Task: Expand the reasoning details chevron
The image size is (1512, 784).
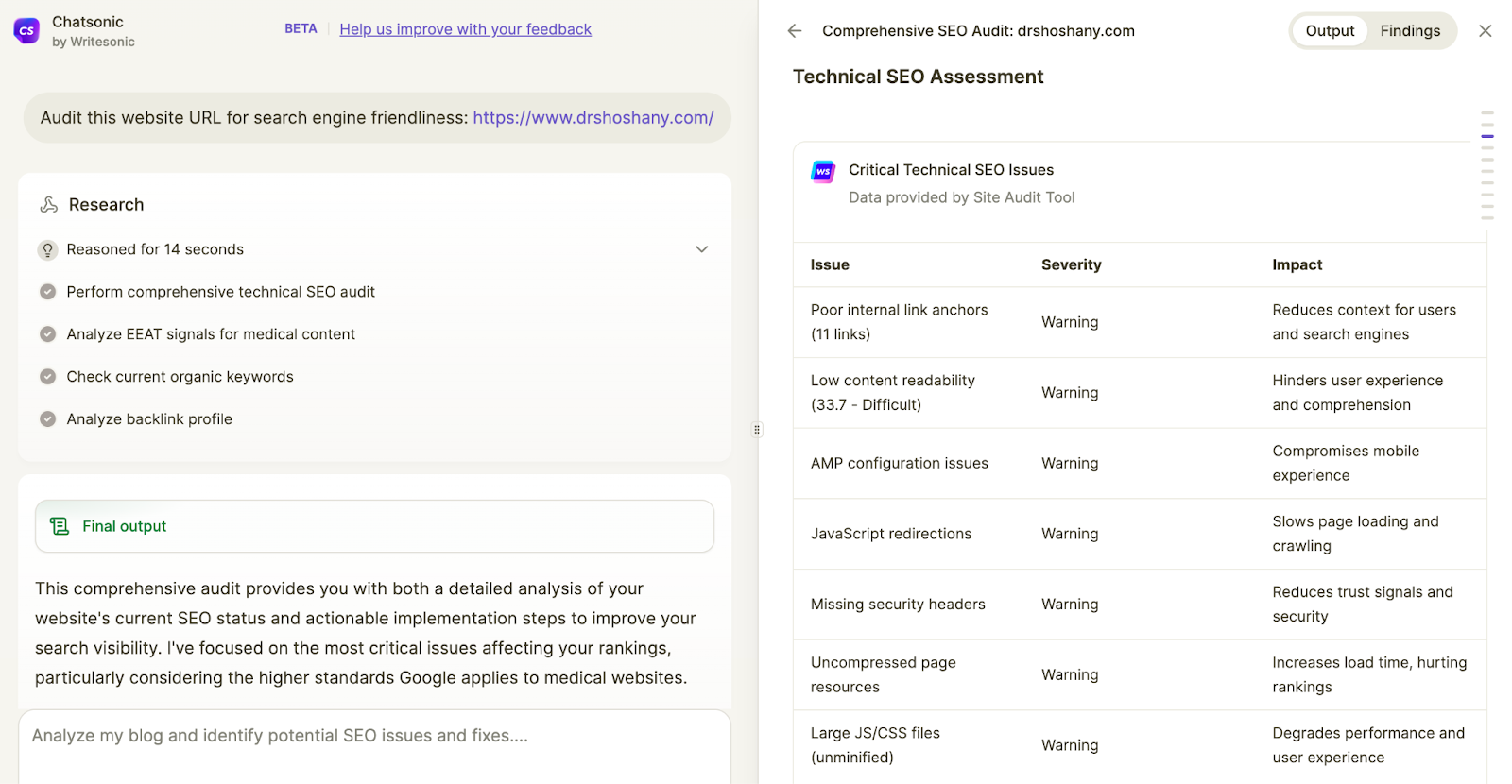Action: click(701, 249)
